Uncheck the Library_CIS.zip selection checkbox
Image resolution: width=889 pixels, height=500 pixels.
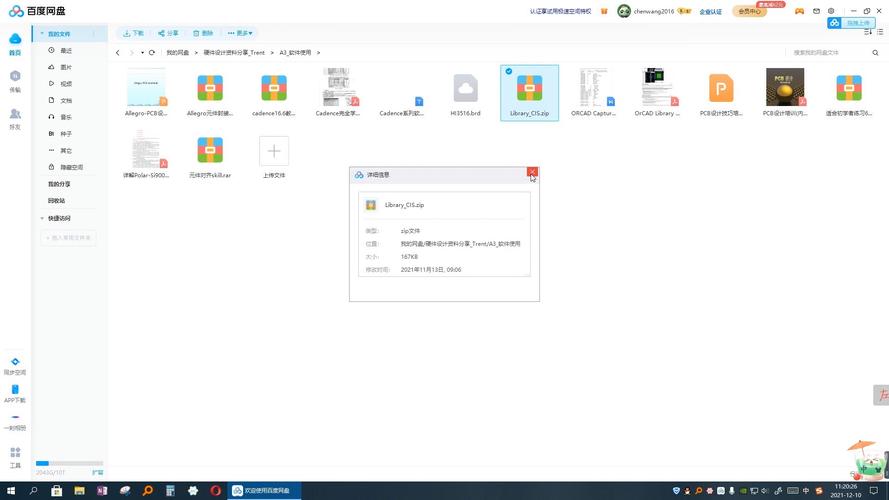509,71
